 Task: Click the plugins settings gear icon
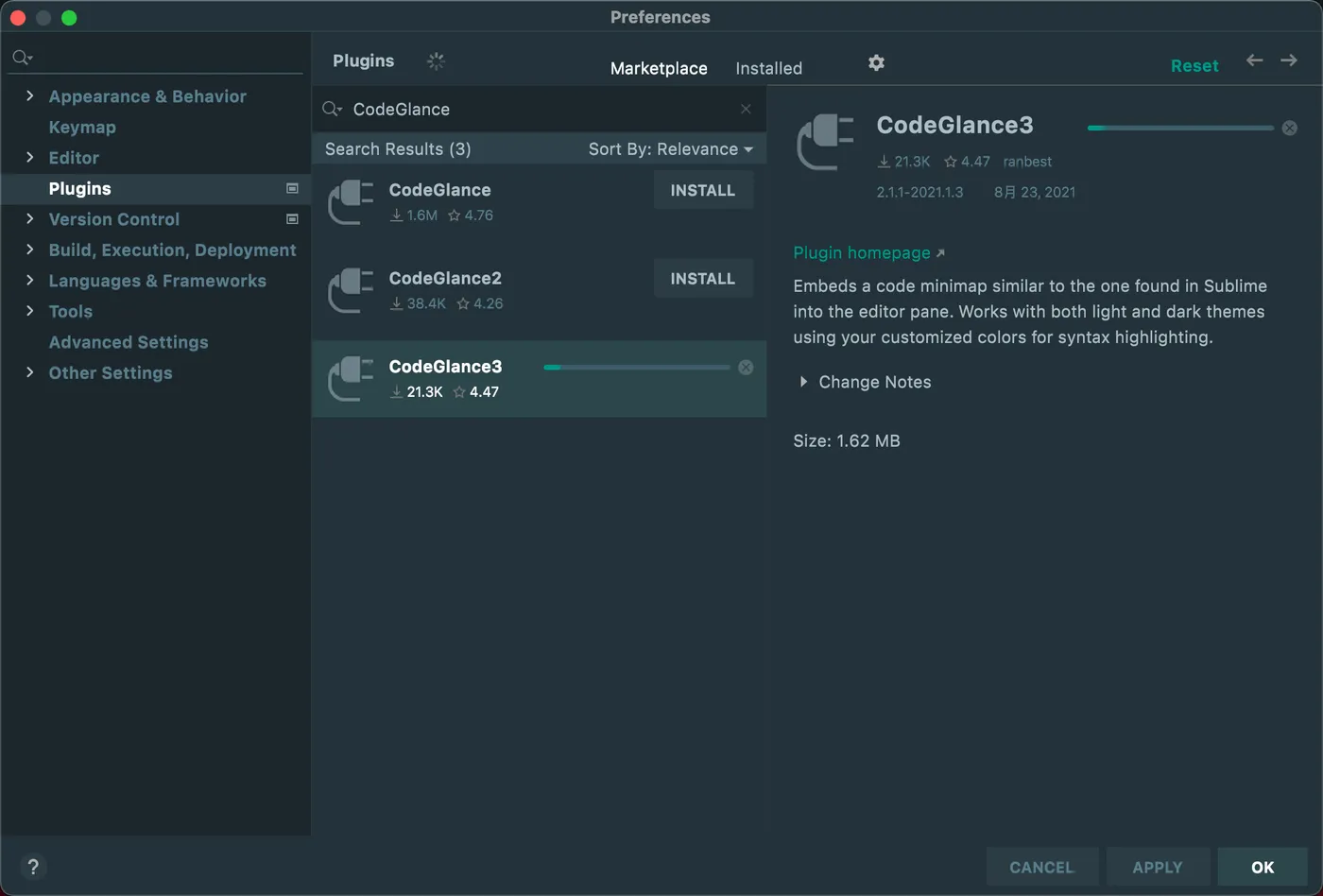coord(876,62)
